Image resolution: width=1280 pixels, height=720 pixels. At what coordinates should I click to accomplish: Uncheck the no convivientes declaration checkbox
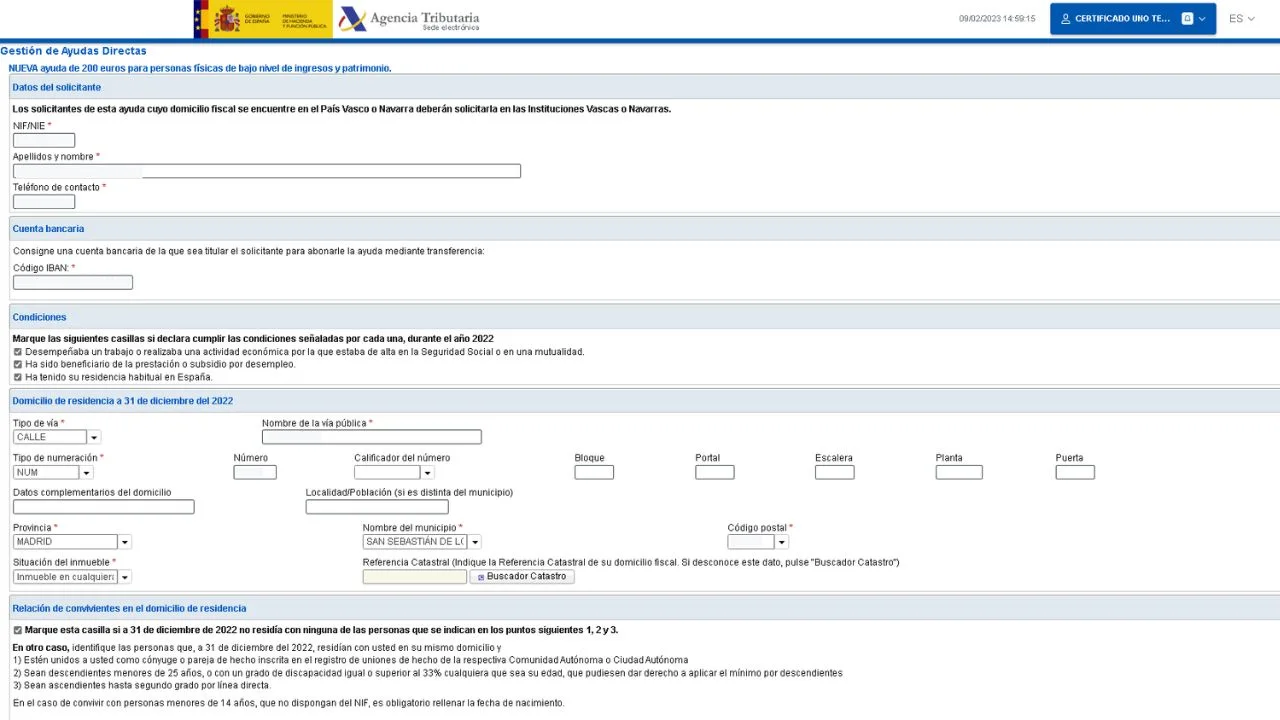point(18,630)
